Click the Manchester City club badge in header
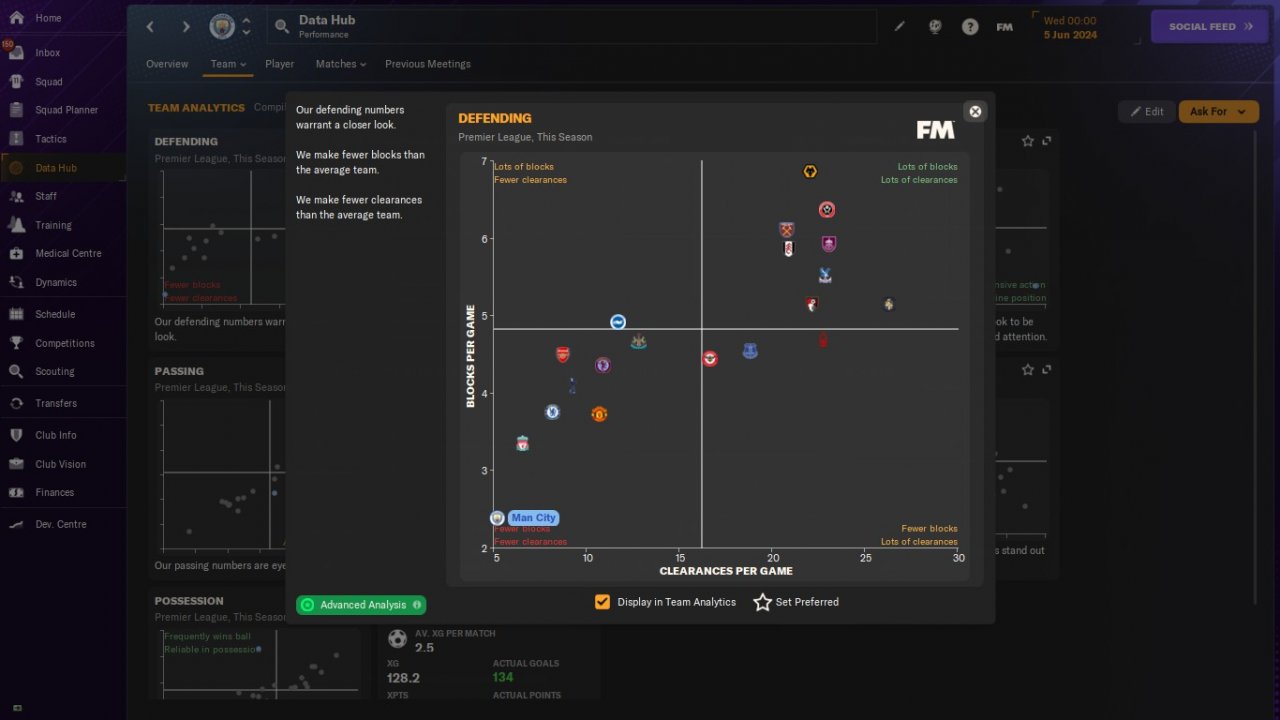 (222, 27)
